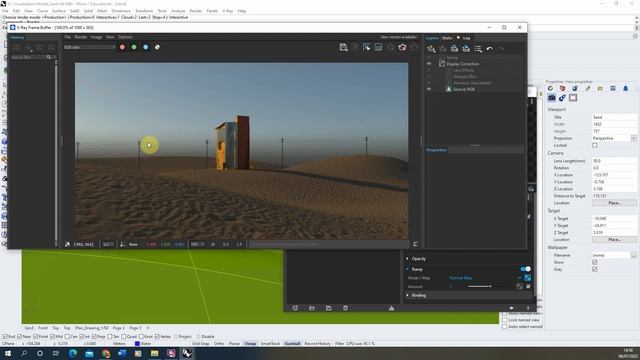The height and width of the screenshot is (360, 640).
Task: Click the save asset icon in asset editor footer
Action: [329, 308]
